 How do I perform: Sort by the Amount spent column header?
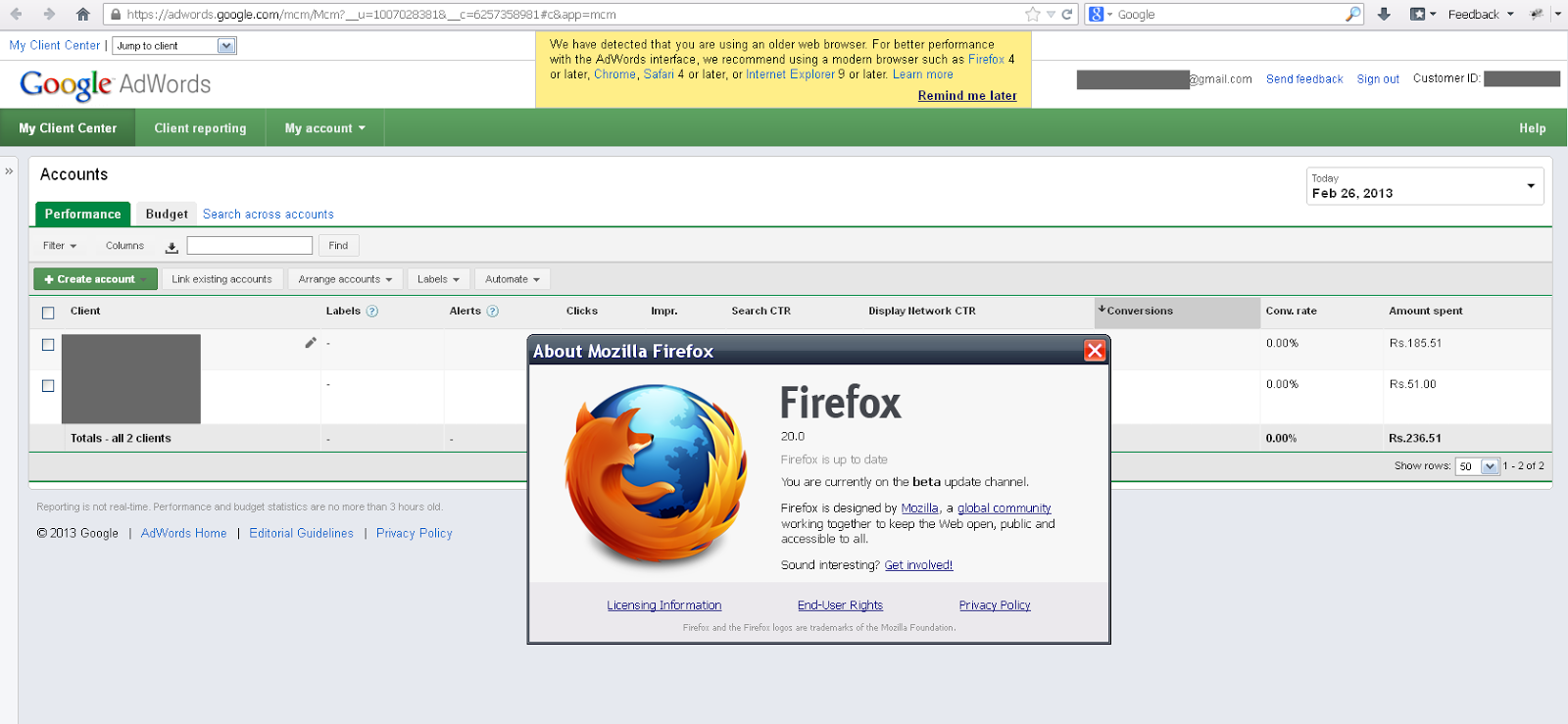[x=1425, y=312]
